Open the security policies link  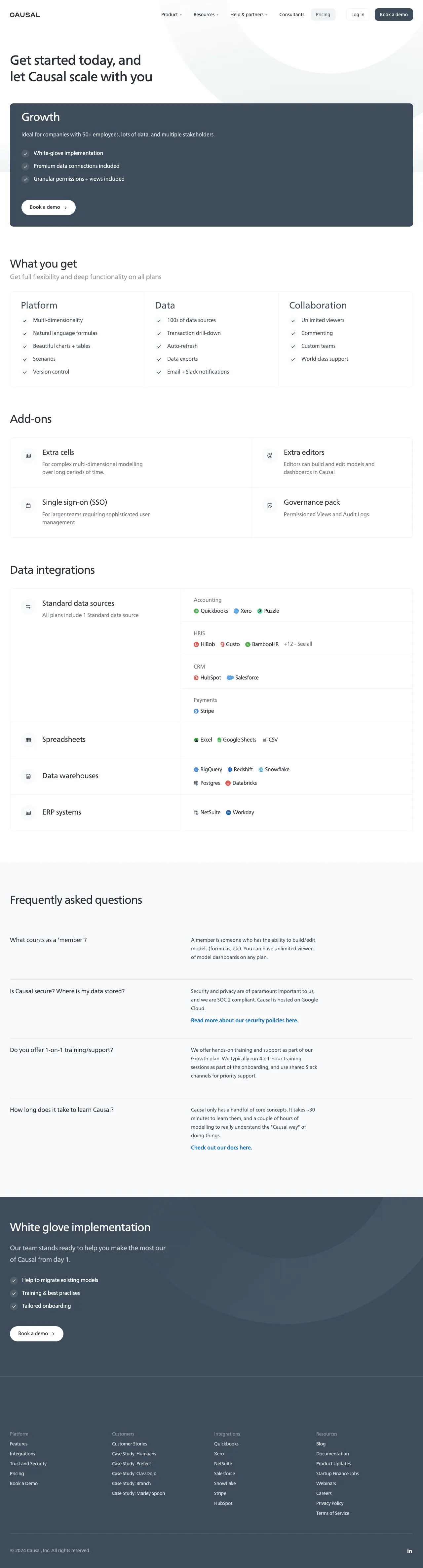point(245,1021)
